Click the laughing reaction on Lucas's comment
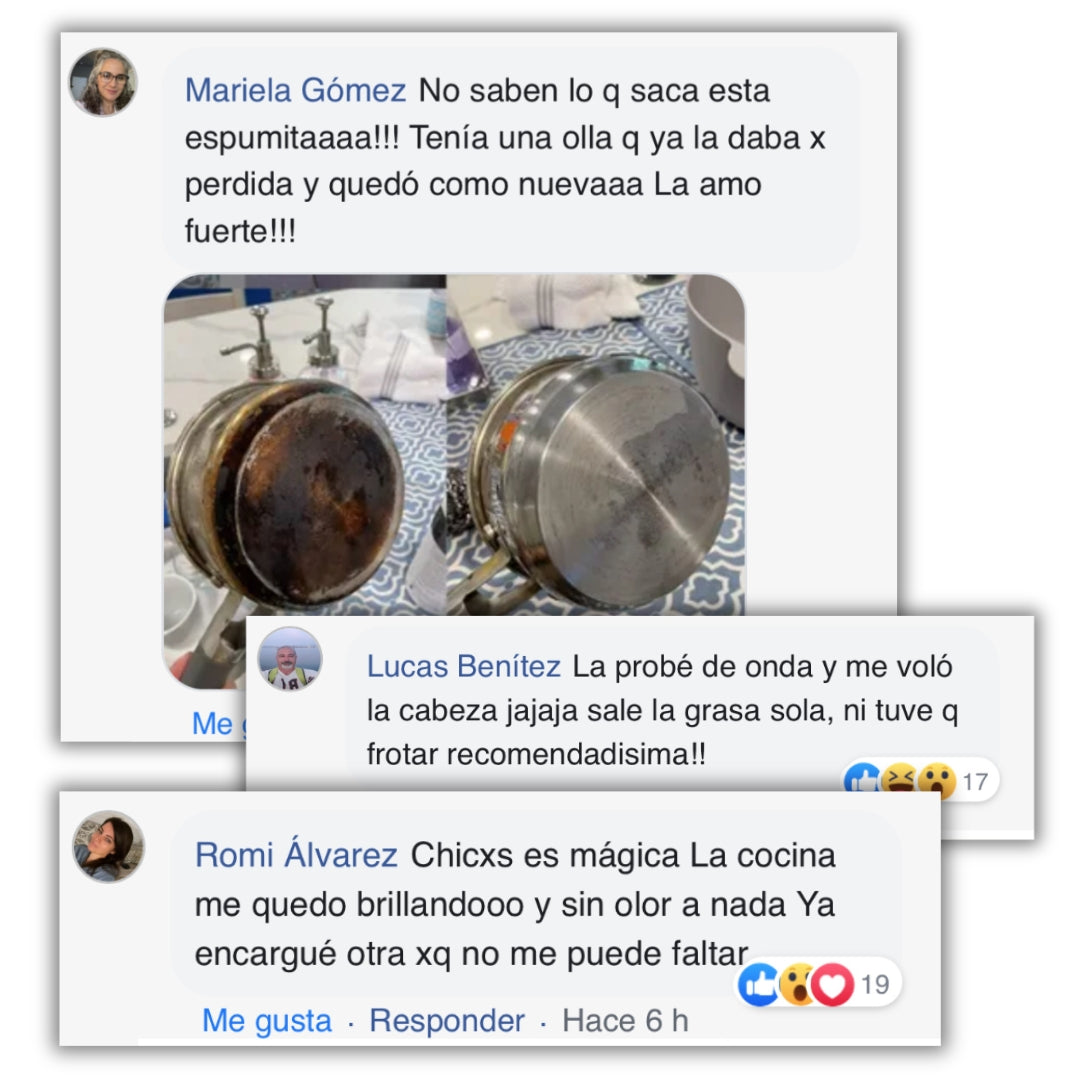Image resolution: width=1080 pixels, height=1080 pixels. click(x=899, y=780)
